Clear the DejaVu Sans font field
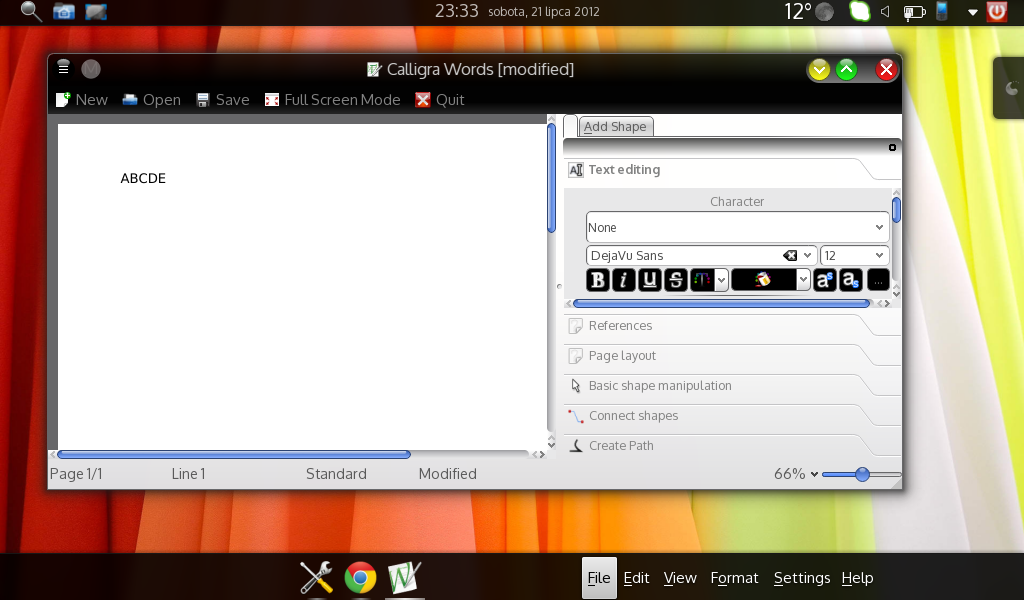This screenshot has width=1024, height=600. coord(790,255)
